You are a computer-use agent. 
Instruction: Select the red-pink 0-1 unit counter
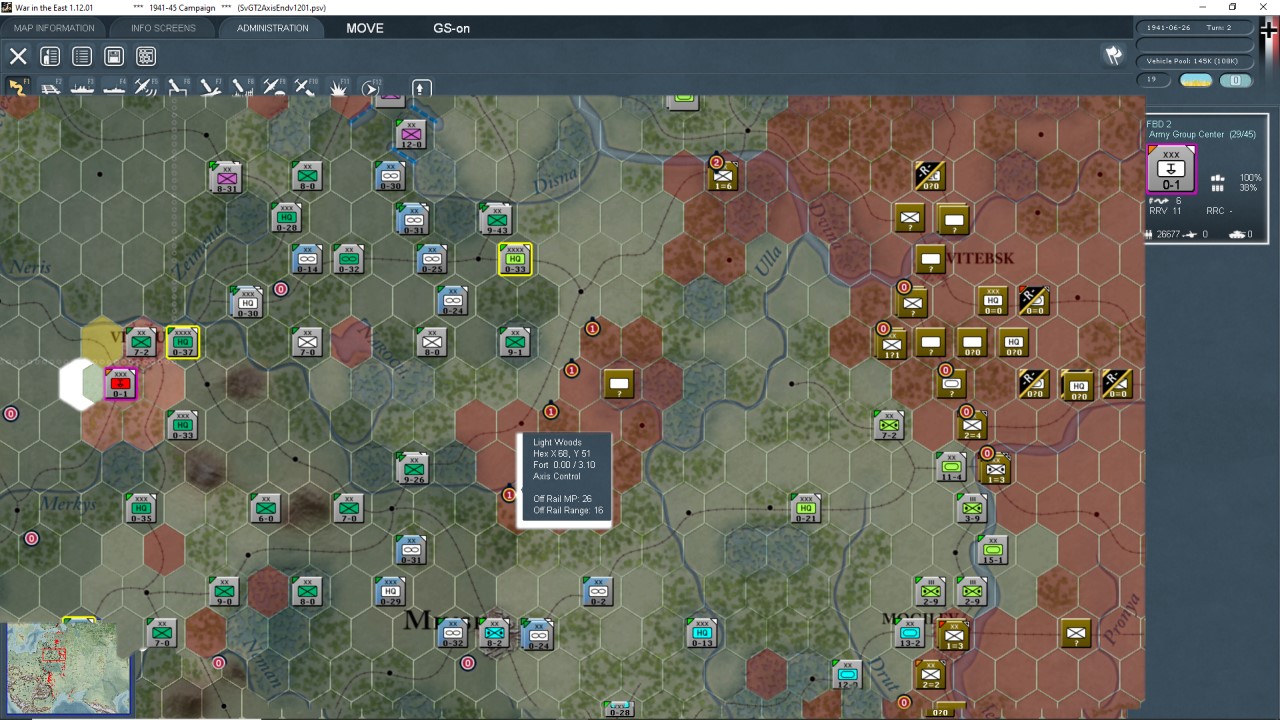coord(120,383)
